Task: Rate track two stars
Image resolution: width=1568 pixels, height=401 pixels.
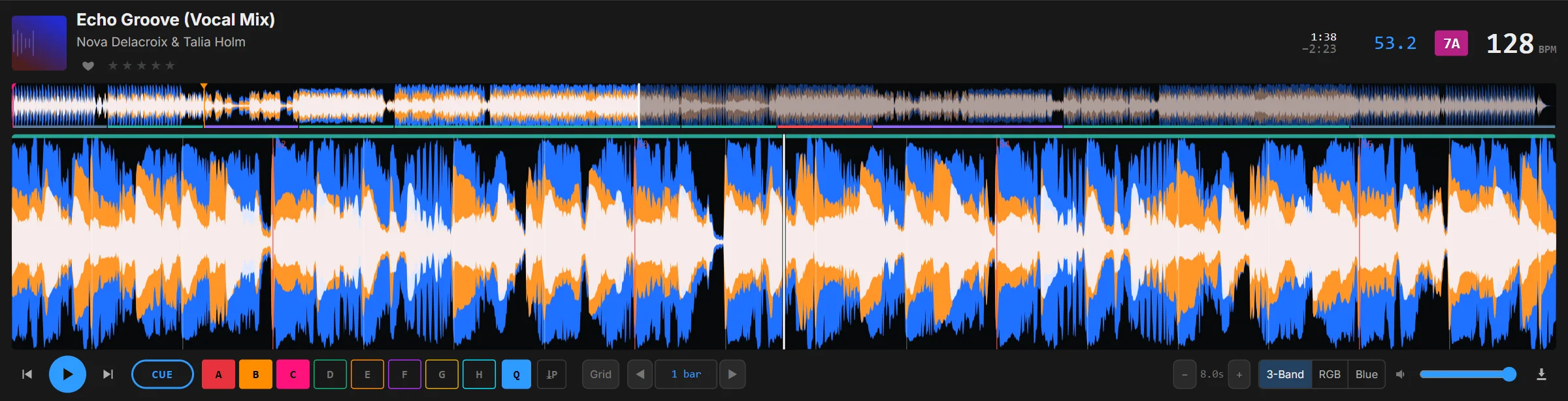Action: click(x=127, y=65)
